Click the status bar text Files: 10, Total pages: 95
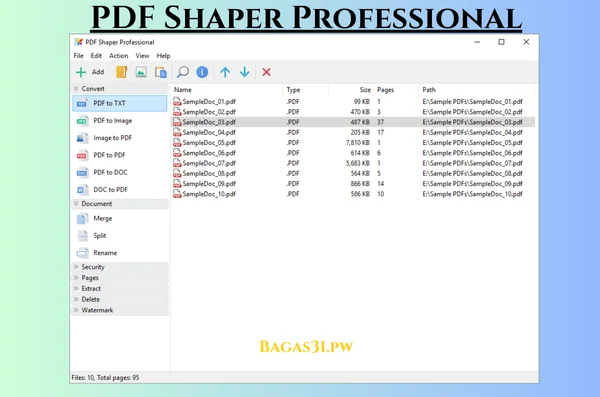The height and width of the screenshot is (397, 600). click(106, 377)
